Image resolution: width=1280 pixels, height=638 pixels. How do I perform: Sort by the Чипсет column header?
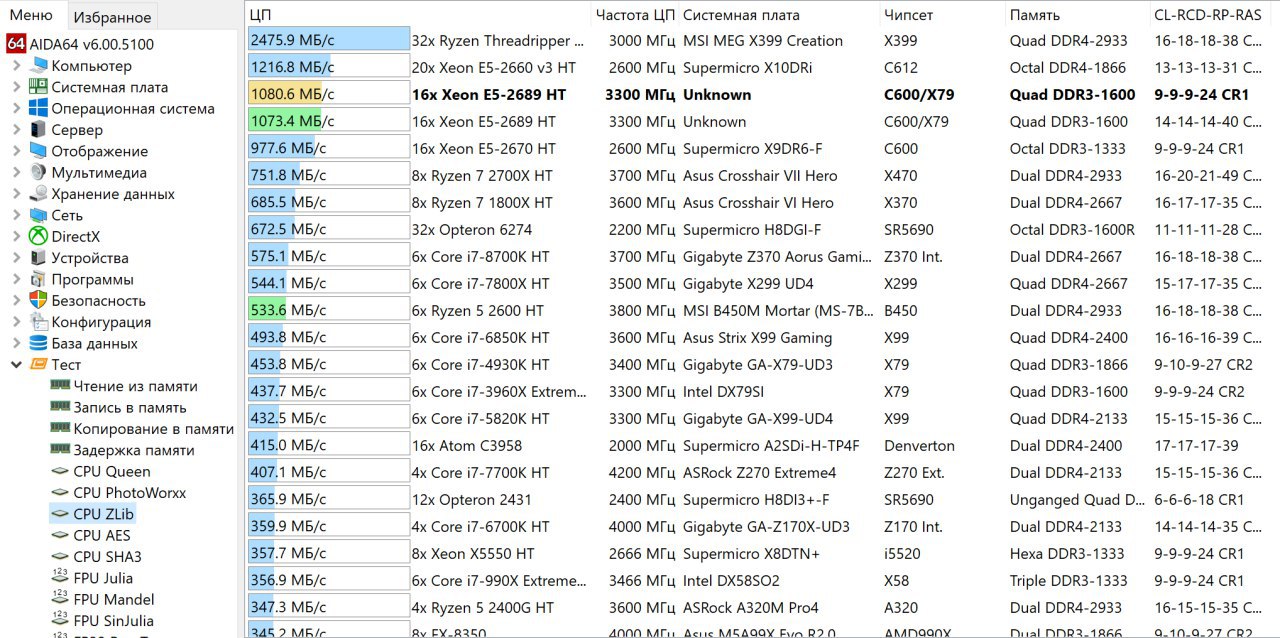[x=942, y=15]
